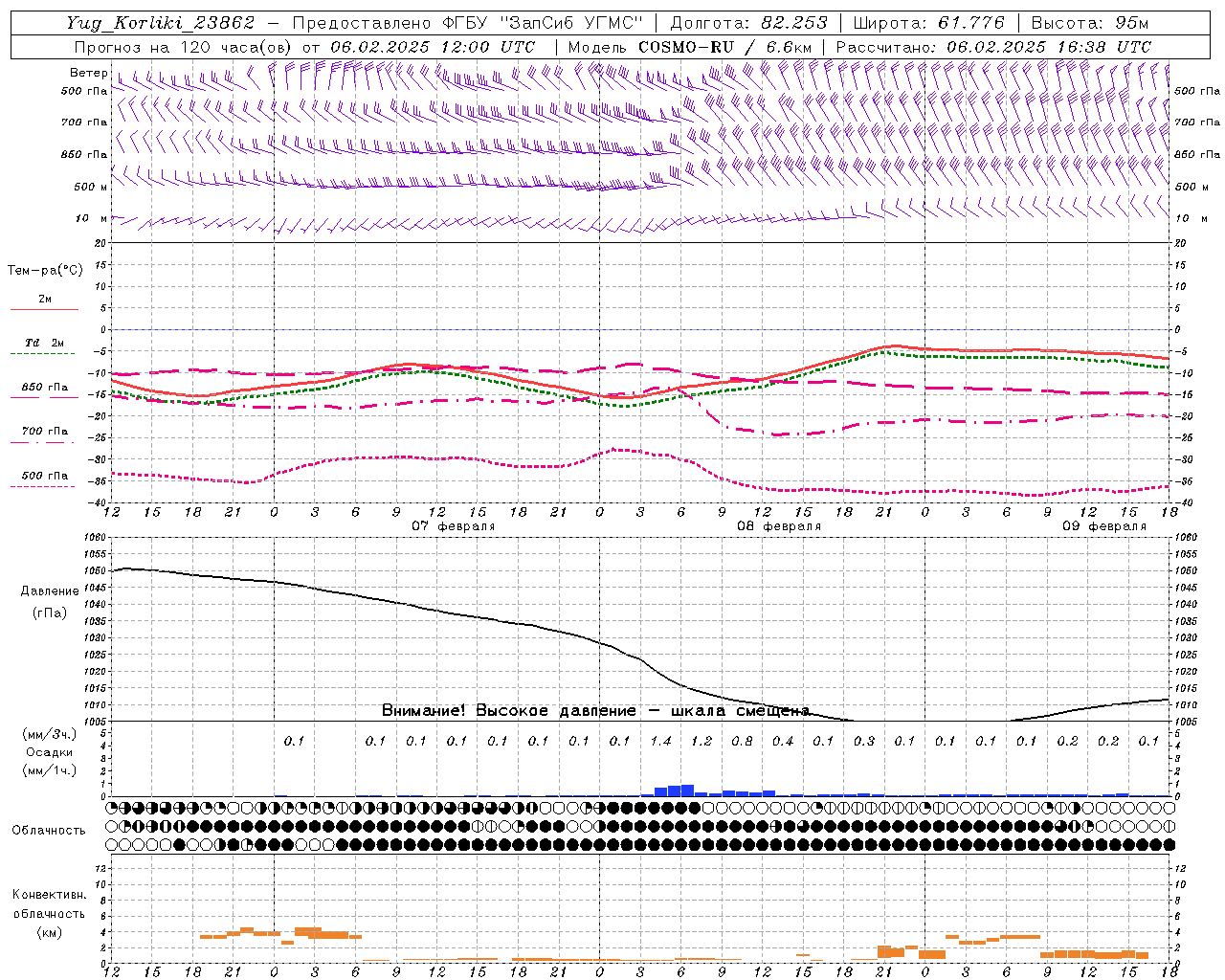Click the Ветер panel label
This screenshot has width=1225, height=980.
tap(88, 73)
